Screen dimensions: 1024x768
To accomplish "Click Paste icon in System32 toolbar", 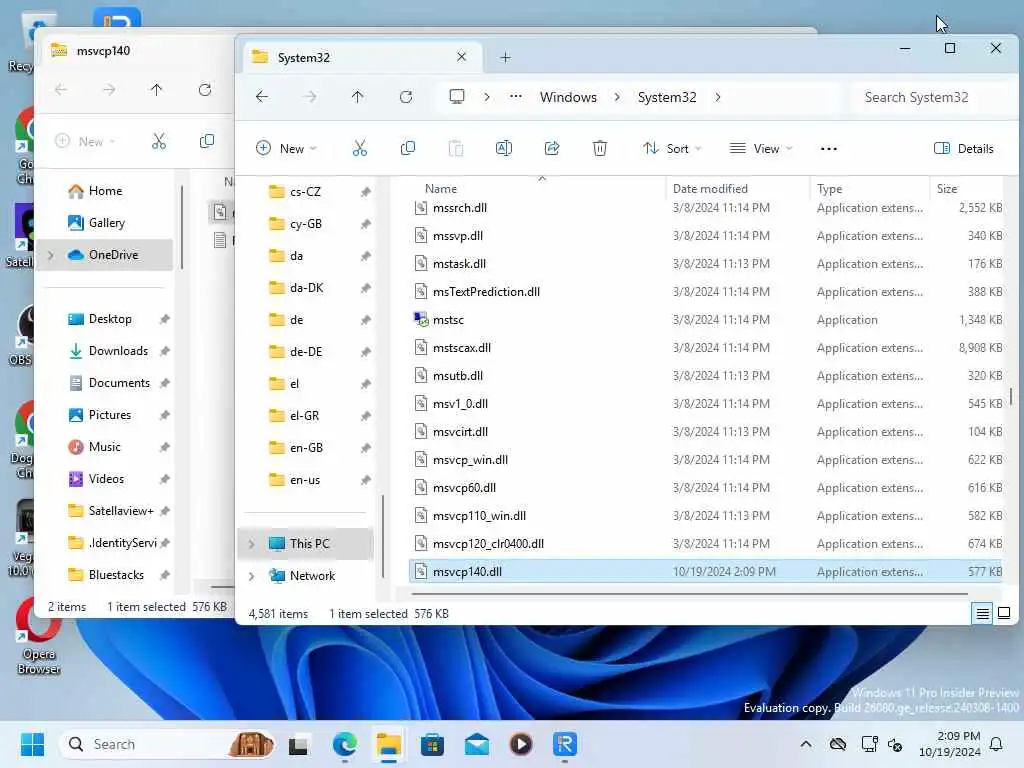I will point(456,148).
